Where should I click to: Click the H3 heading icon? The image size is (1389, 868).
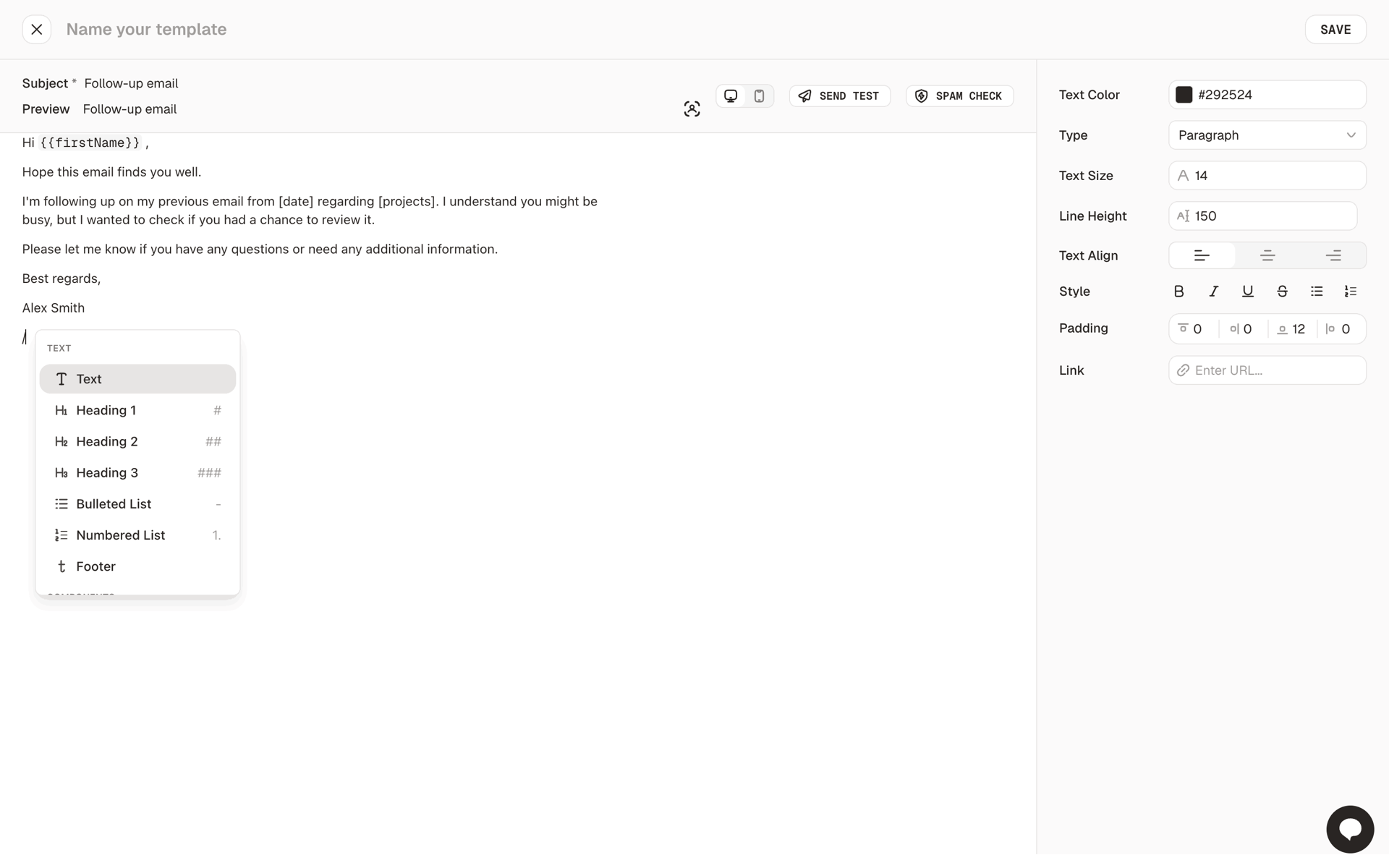click(61, 472)
